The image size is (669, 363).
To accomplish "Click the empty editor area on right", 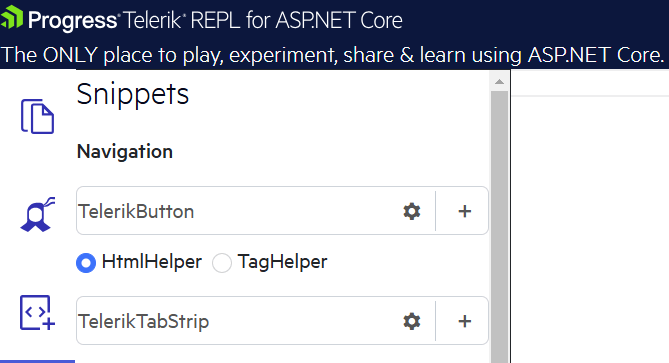I will (x=590, y=230).
